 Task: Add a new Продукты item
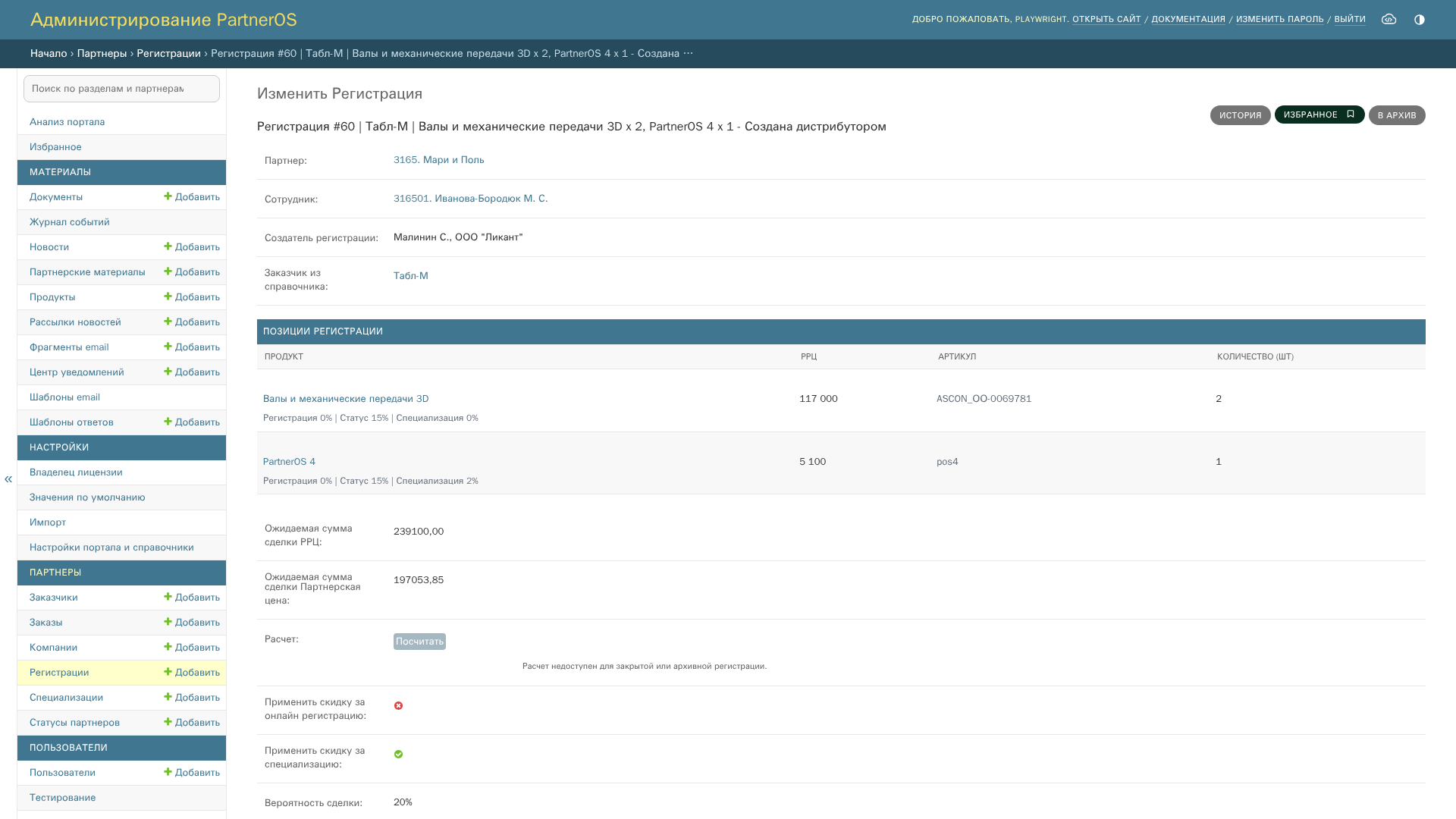(192, 297)
